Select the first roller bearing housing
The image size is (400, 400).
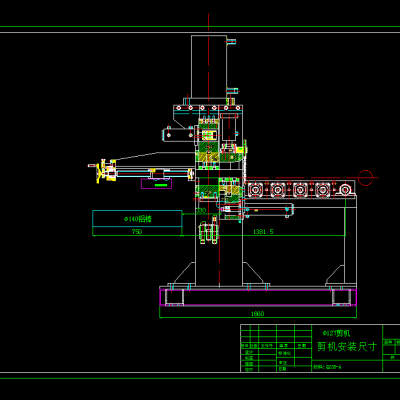point(255,190)
